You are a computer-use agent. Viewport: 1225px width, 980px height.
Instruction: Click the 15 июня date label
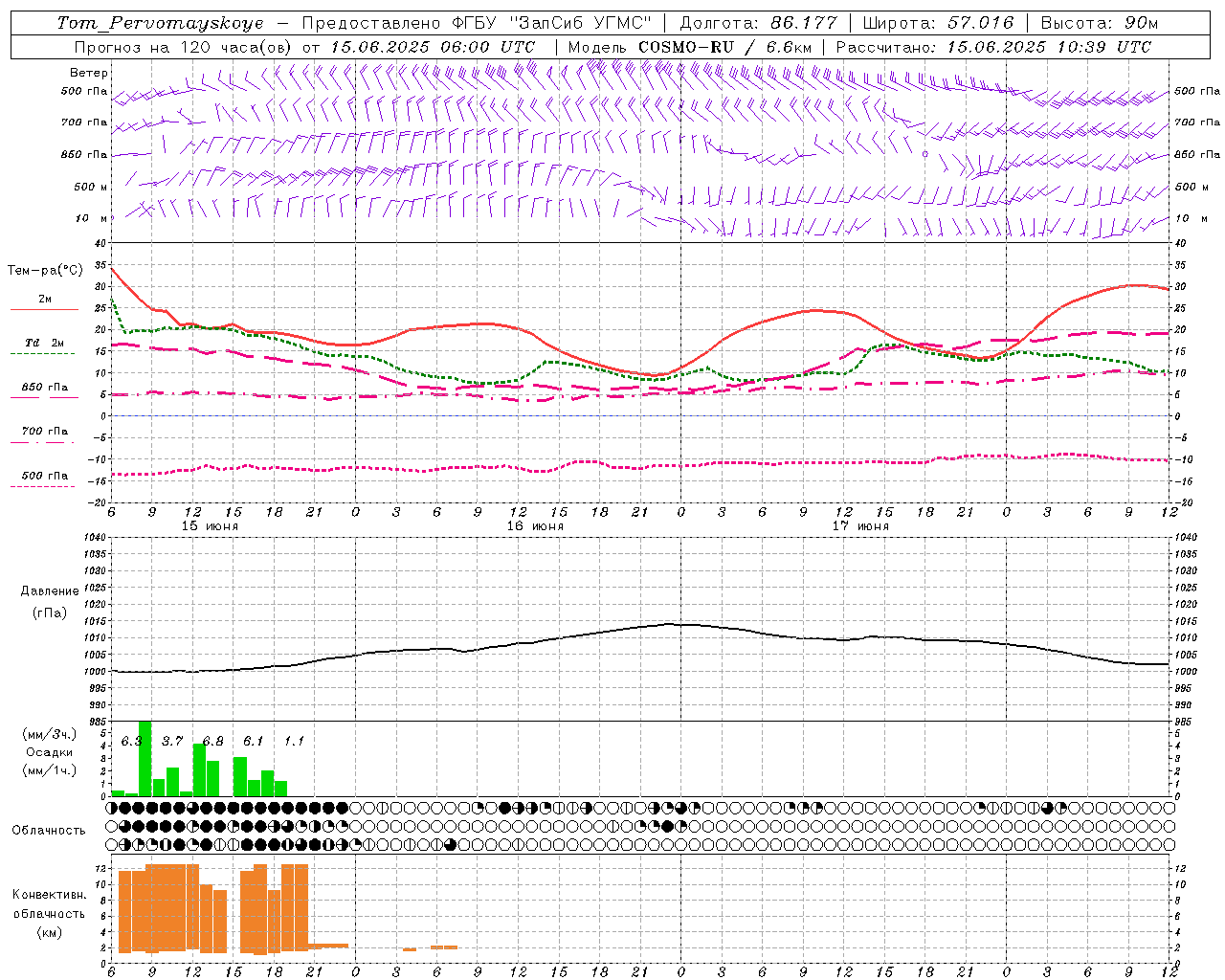pyautogui.click(x=210, y=526)
